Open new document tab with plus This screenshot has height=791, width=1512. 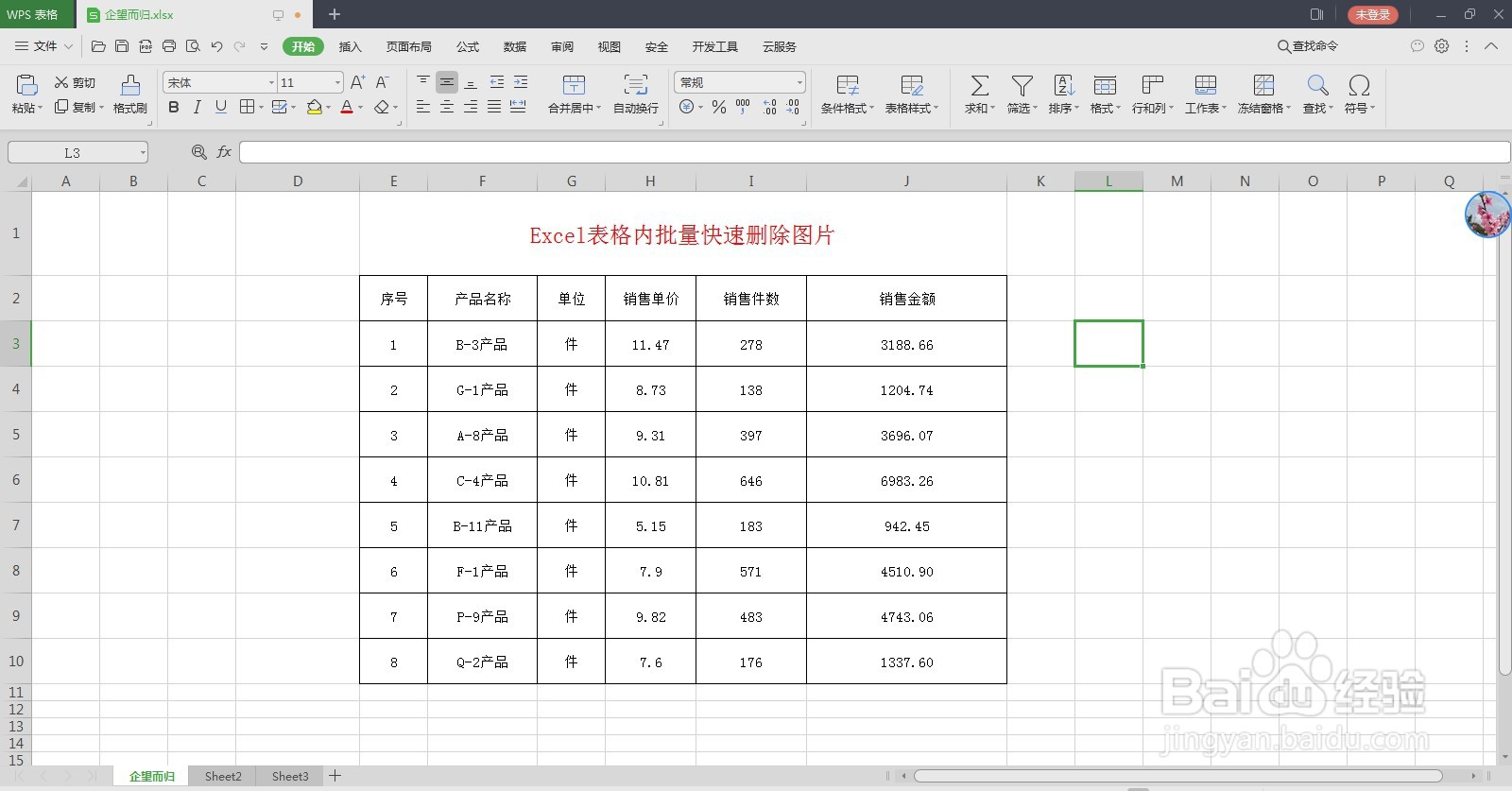pyautogui.click(x=335, y=14)
